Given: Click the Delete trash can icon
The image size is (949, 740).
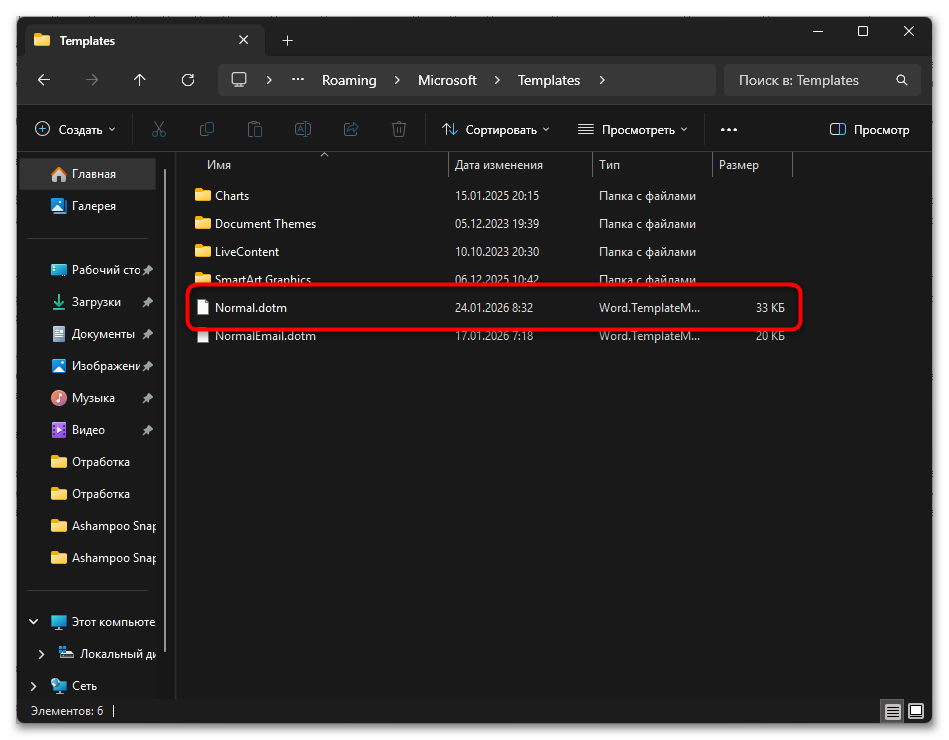Looking at the screenshot, I should point(399,129).
